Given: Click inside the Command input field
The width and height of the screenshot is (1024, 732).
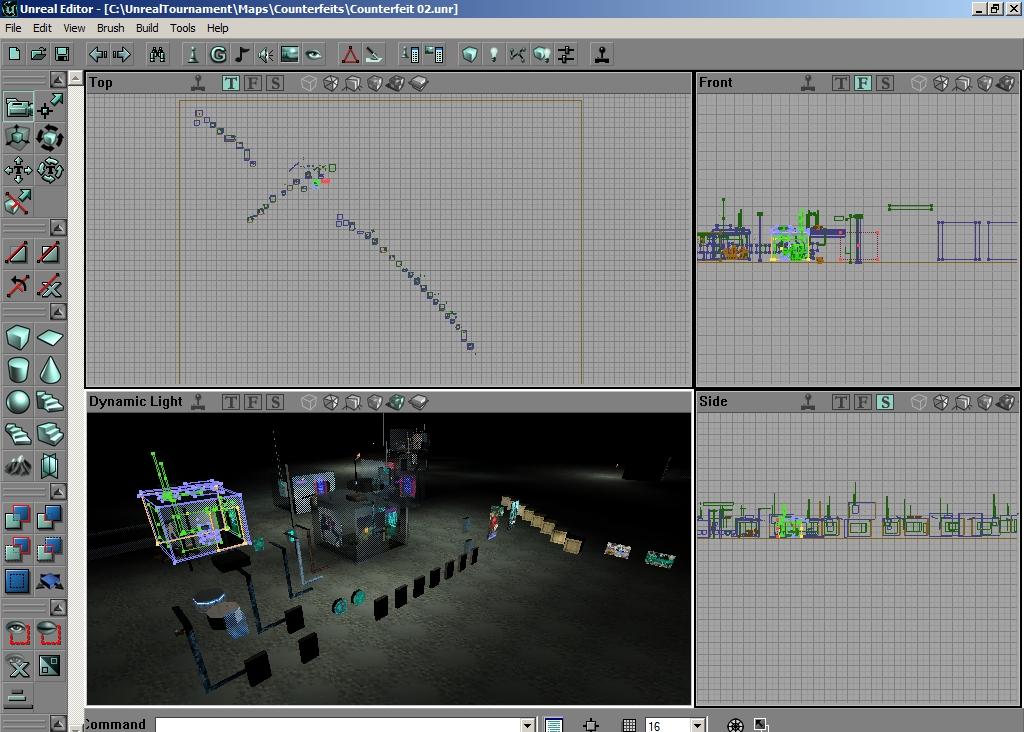Looking at the screenshot, I should (x=338, y=725).
